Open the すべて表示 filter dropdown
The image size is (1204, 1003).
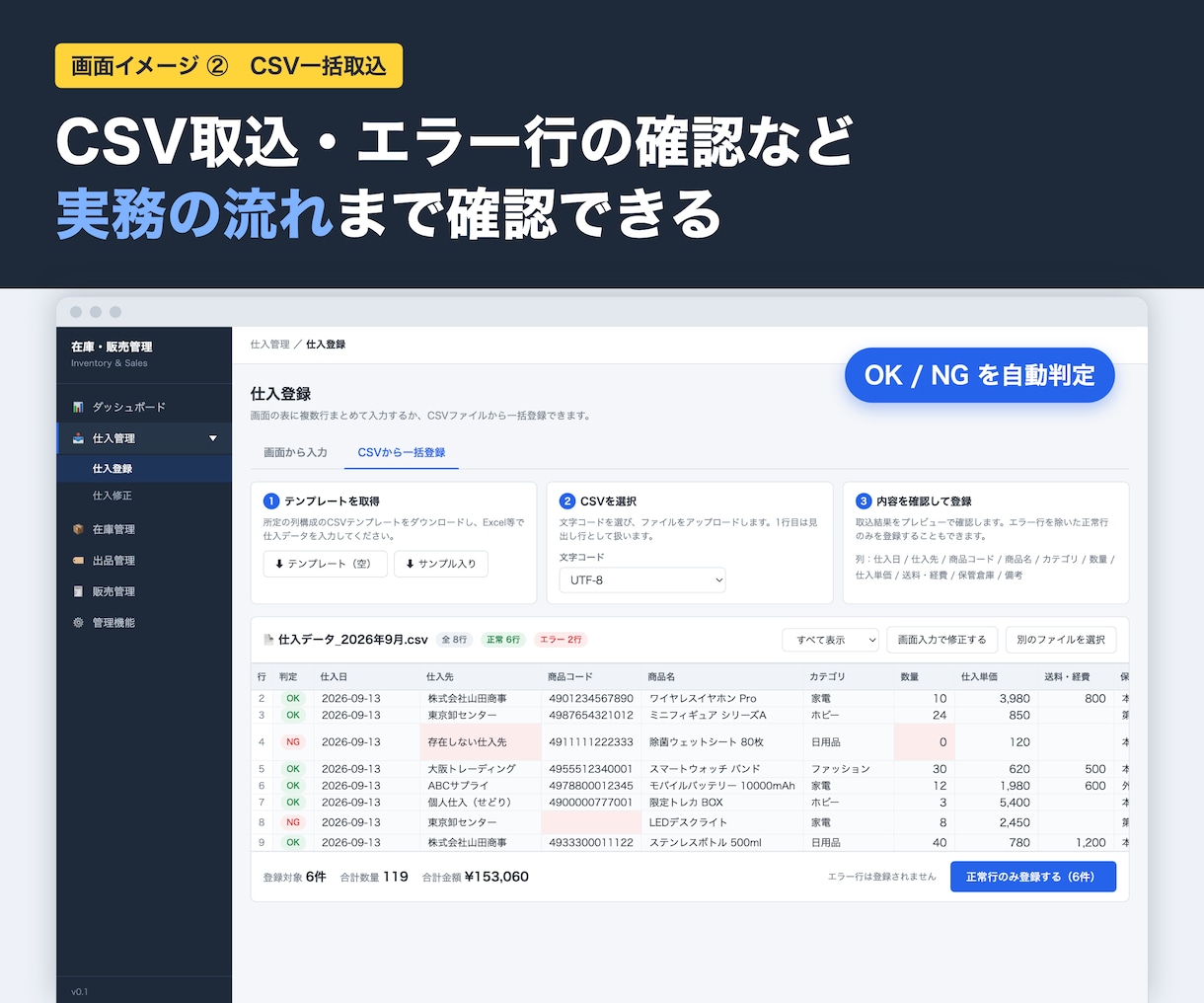pos(831,640)
